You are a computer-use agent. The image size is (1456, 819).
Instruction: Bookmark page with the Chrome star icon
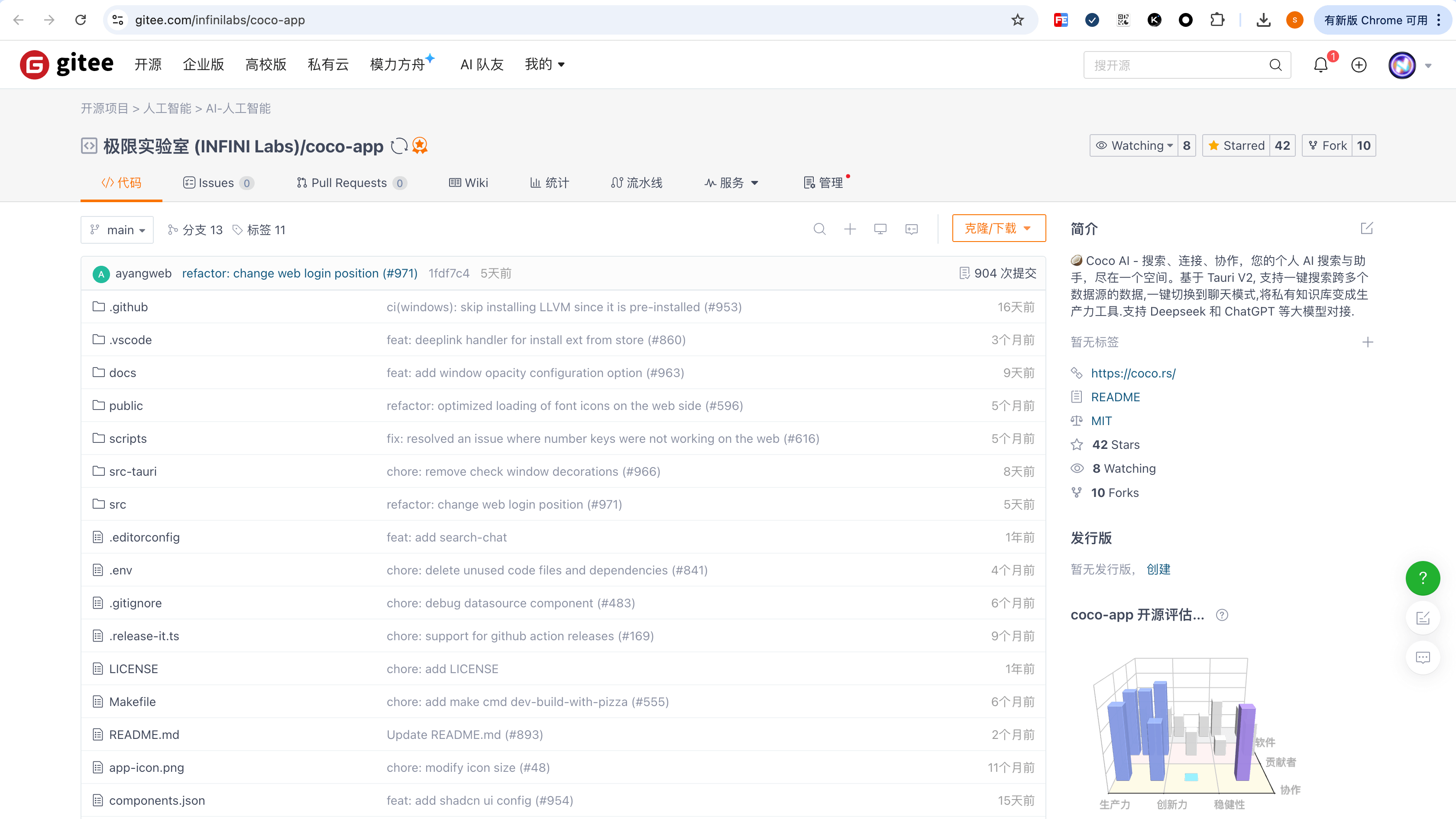pyautogui.click(x=1017, y=20)
